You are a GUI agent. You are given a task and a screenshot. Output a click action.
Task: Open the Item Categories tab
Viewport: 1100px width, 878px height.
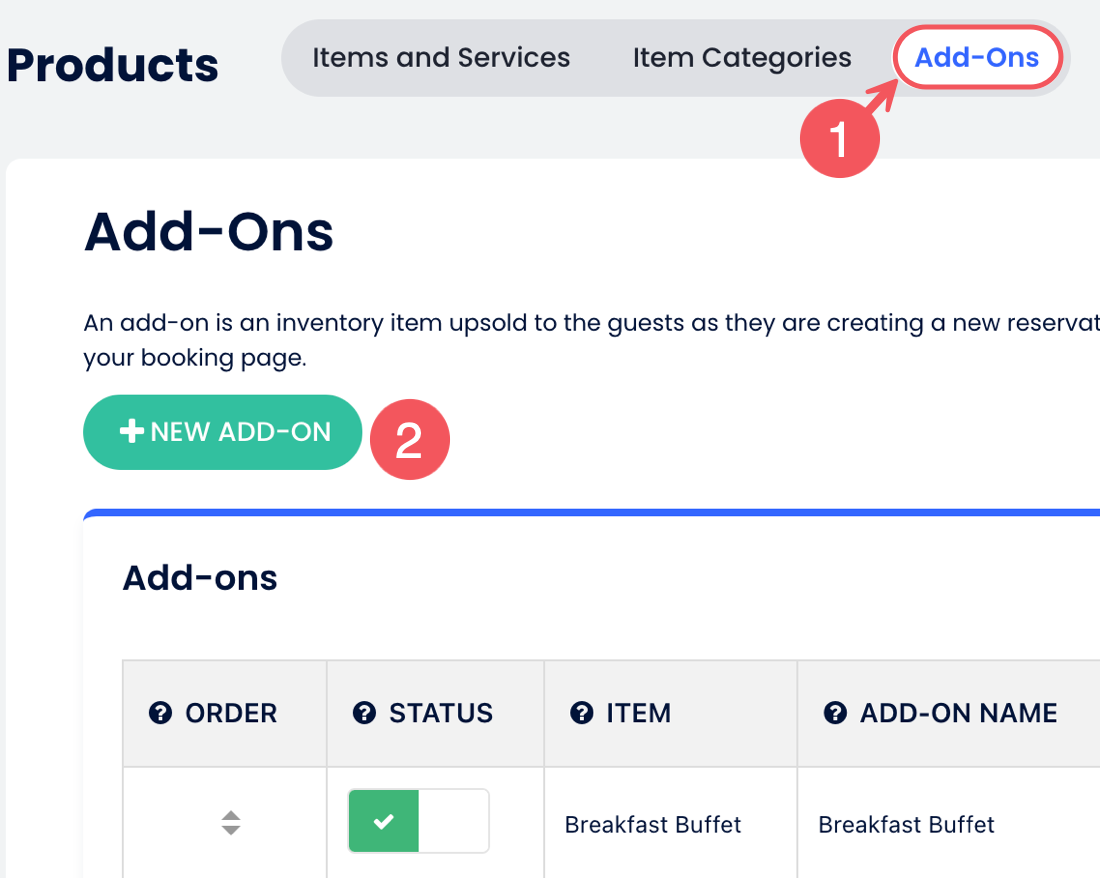point(742,58)
